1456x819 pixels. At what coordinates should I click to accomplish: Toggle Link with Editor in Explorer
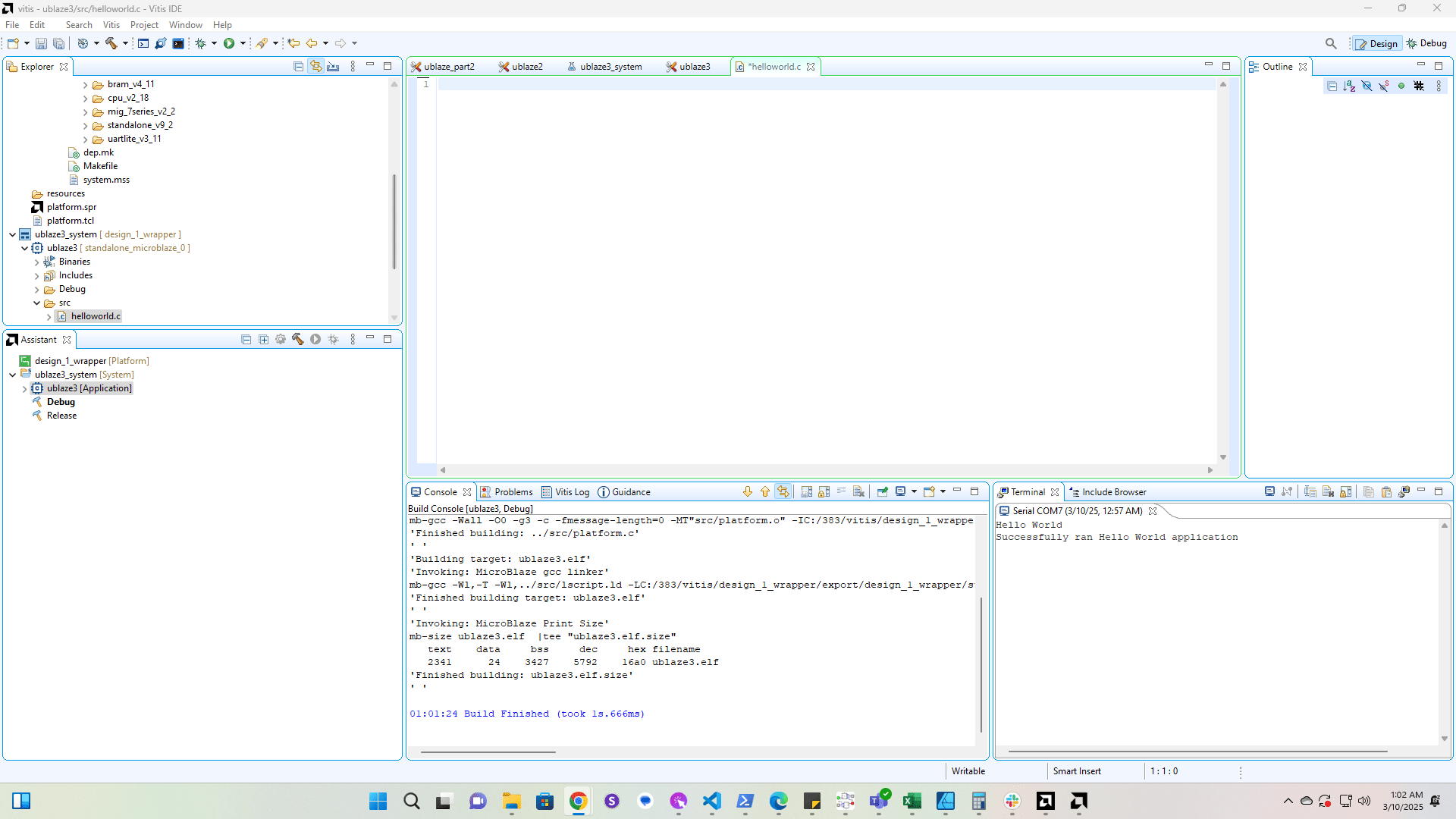(x=315, y=67)
